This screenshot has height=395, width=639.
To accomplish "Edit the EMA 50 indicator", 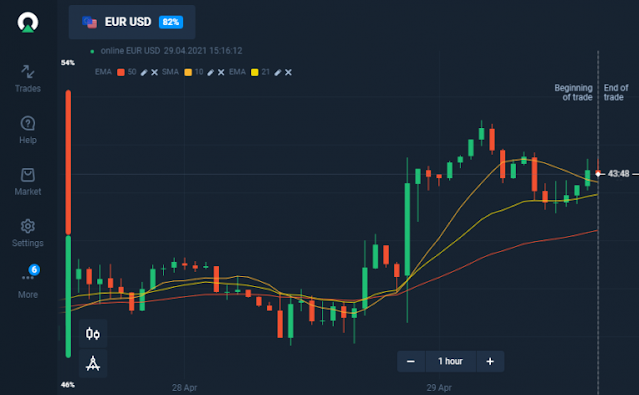I will point(144,73).
